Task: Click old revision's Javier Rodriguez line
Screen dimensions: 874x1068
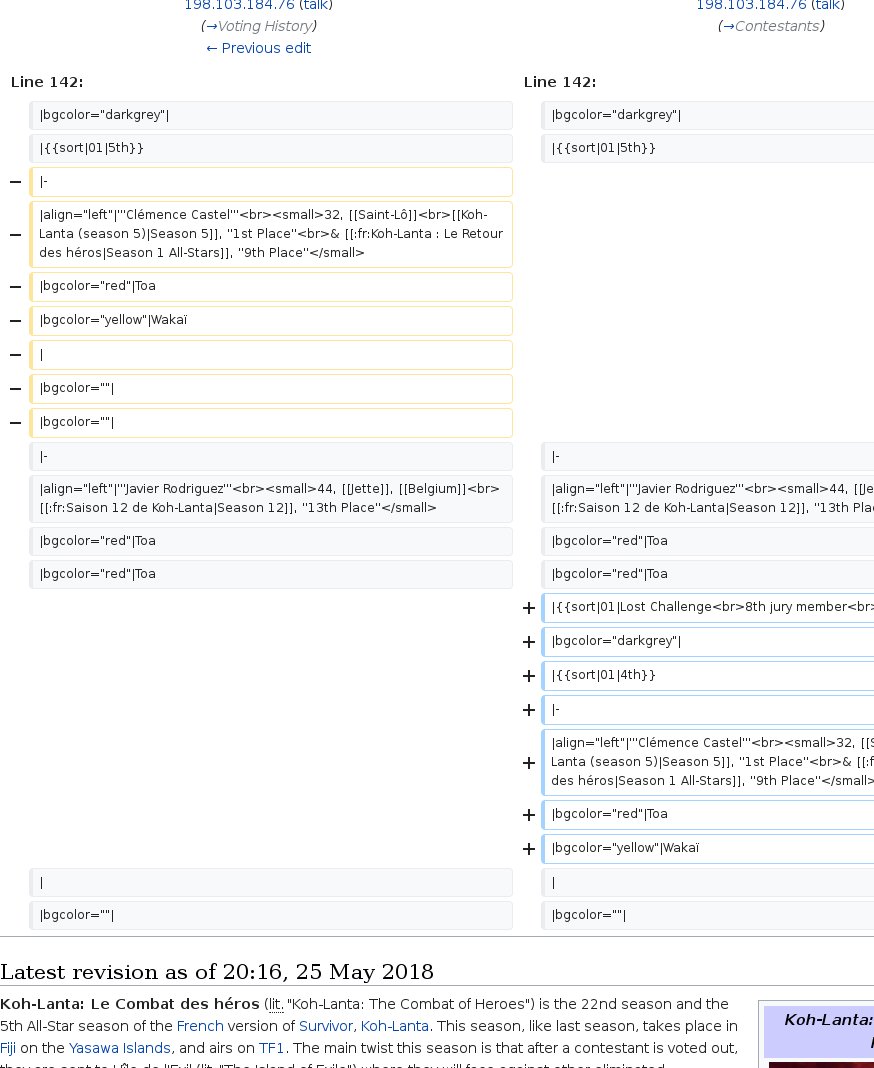Action: point(271,499)
